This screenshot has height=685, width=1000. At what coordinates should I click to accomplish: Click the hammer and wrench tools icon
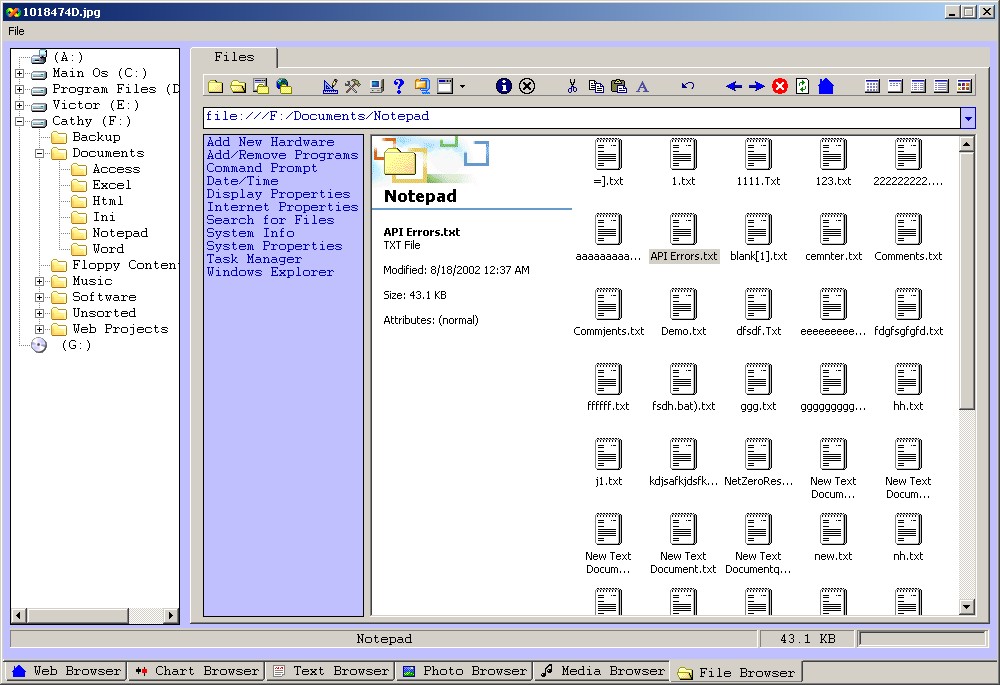pos(353,86)
